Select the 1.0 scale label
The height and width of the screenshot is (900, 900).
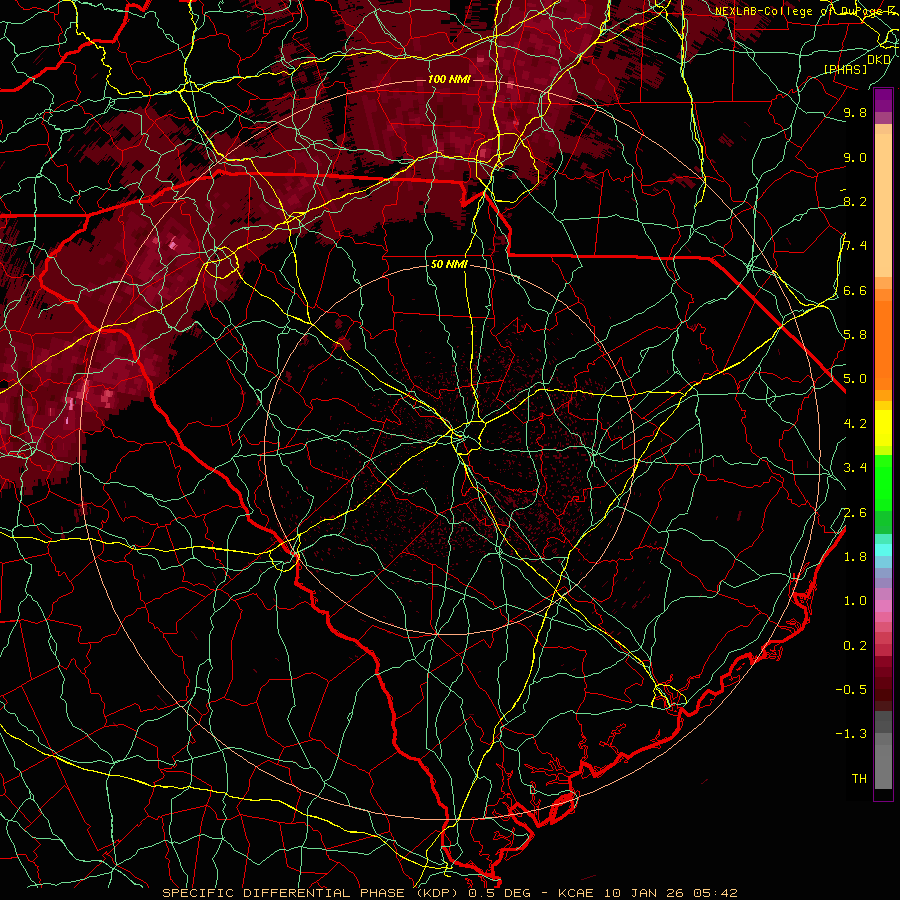(855, 601)
